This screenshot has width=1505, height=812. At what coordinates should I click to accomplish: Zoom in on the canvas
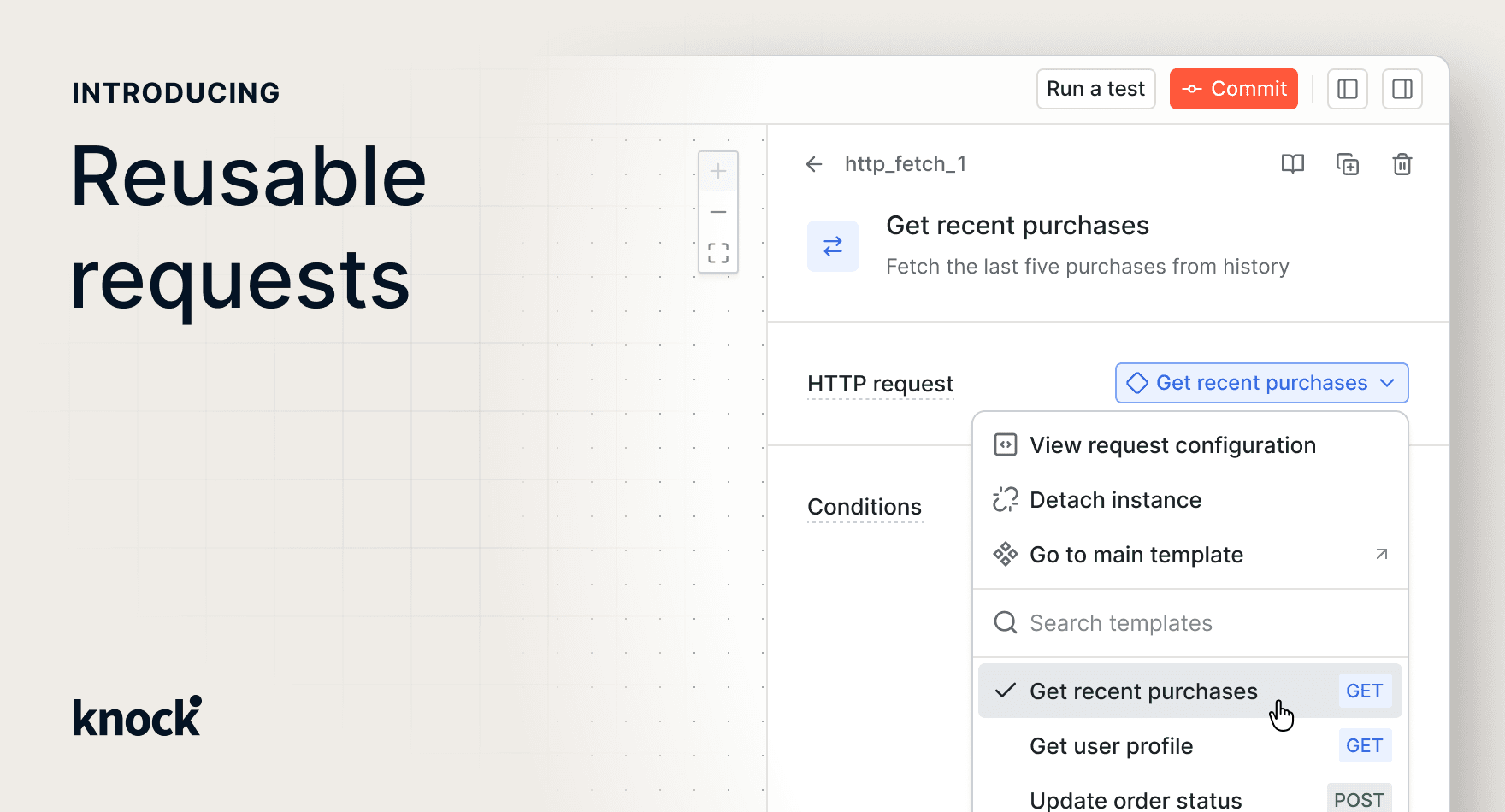click(x=718, y=172)
